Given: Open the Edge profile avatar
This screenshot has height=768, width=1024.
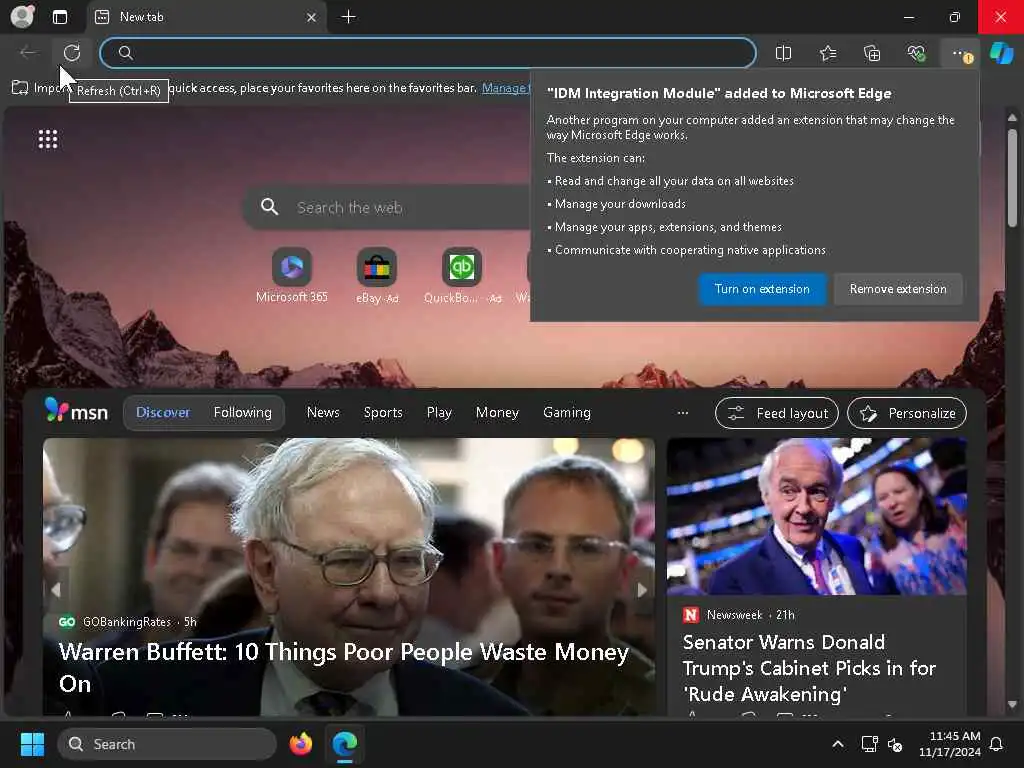Looking at the screenshot, I should [x=23, y=16].
